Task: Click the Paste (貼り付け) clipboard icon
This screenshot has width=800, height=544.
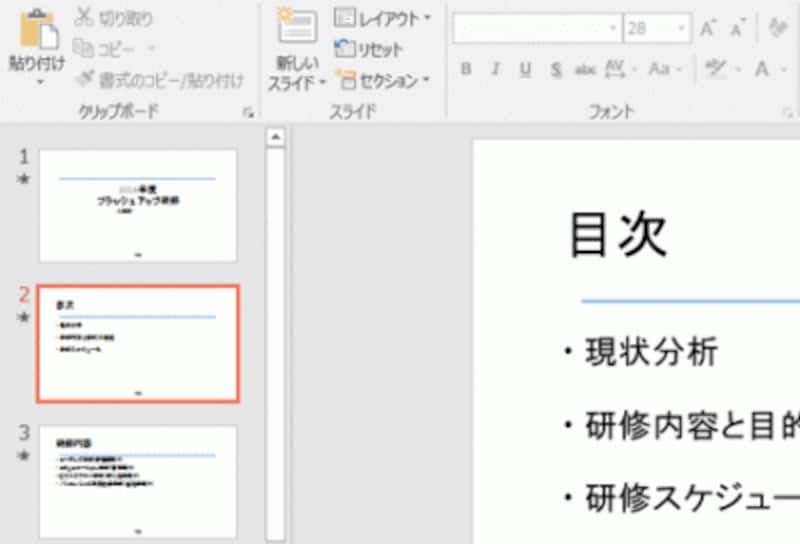Action: pyautogui.click(x=39, y=30)
